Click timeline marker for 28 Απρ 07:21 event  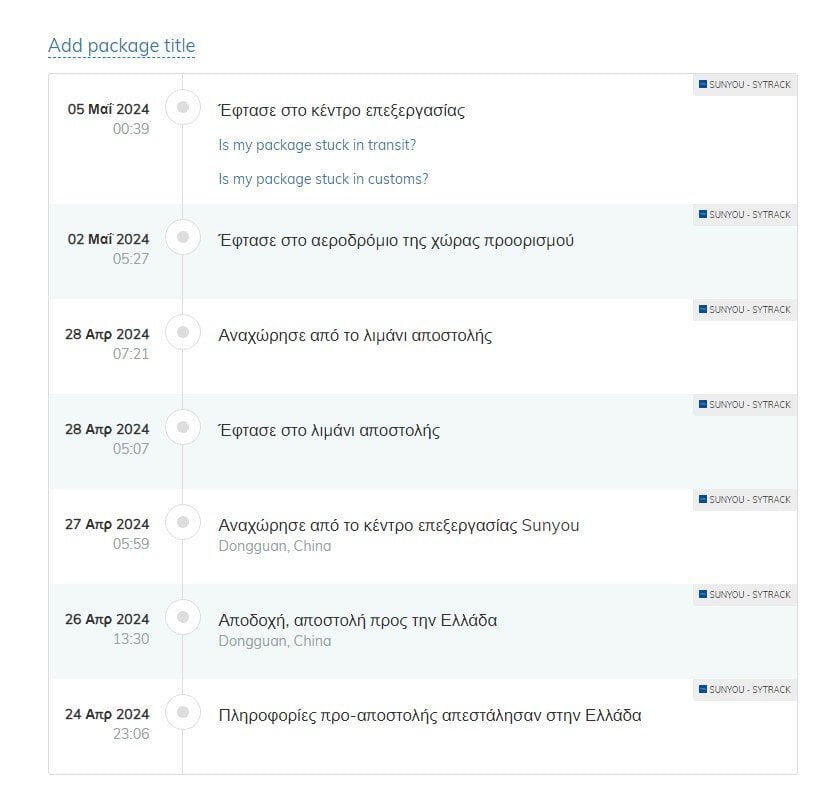[x=183, y=332]
